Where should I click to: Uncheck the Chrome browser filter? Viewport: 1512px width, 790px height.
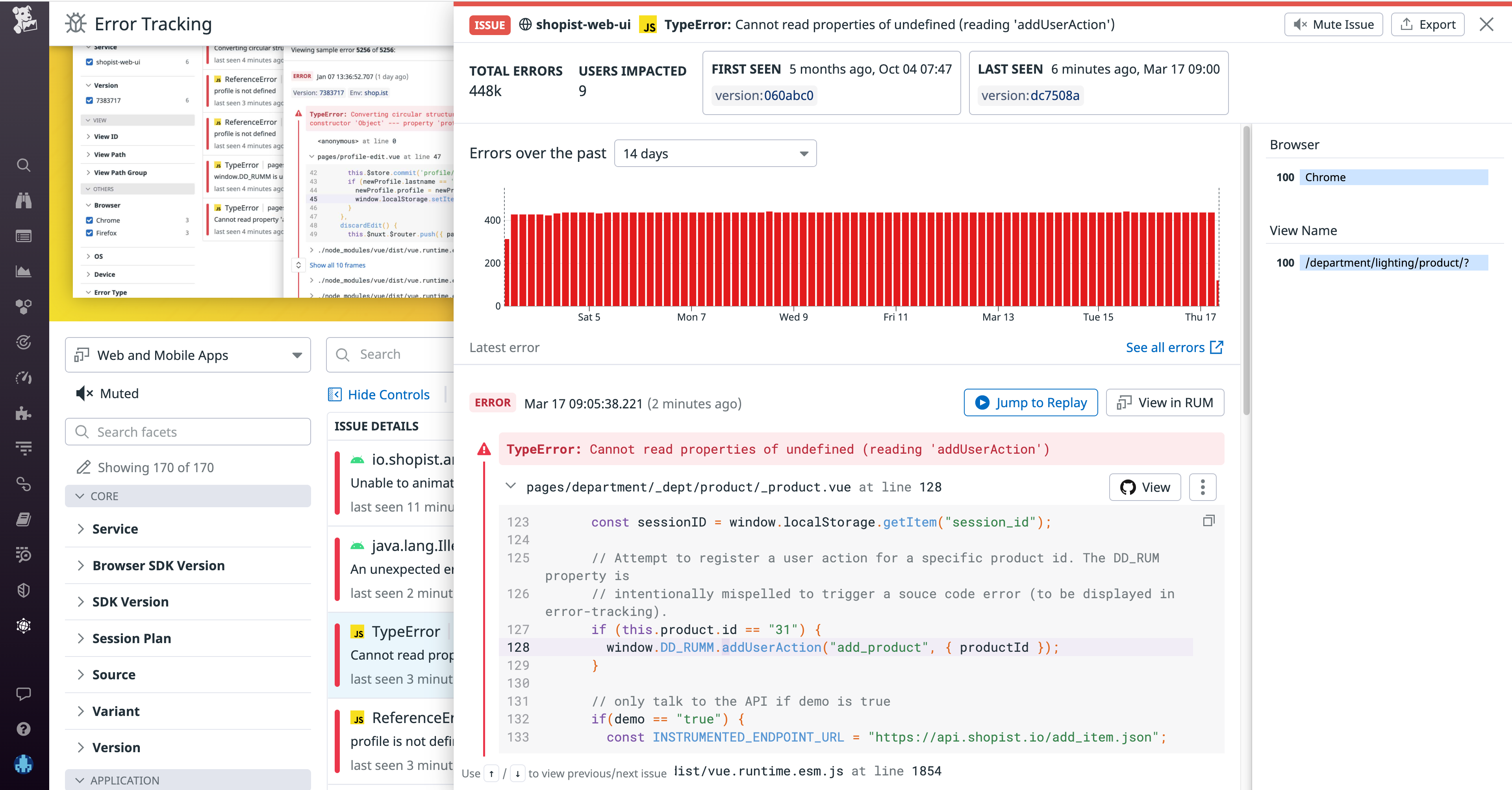point(89,220)
